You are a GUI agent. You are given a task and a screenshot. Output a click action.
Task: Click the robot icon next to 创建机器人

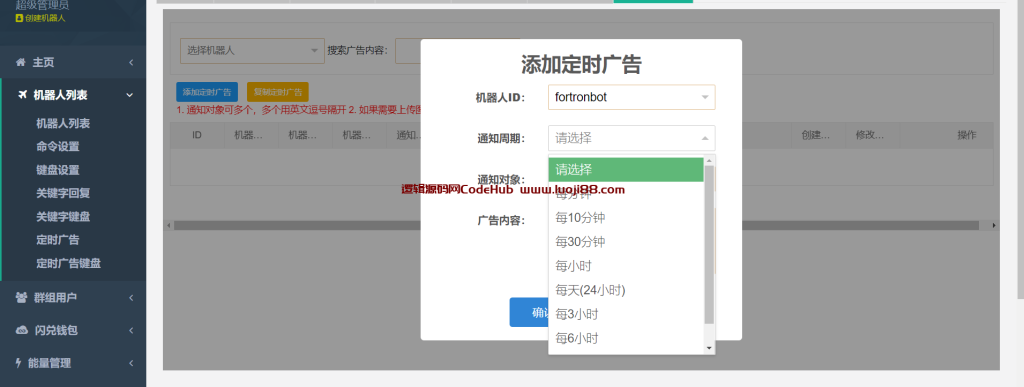[x=19, y=18]
